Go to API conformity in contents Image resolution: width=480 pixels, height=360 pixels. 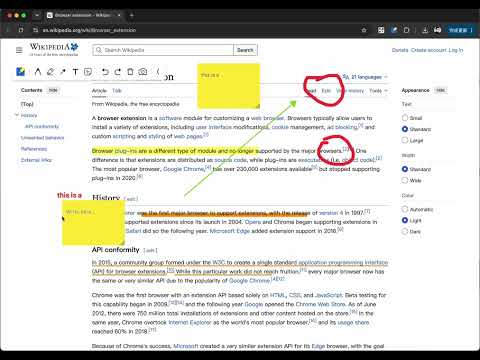[42, 126]
